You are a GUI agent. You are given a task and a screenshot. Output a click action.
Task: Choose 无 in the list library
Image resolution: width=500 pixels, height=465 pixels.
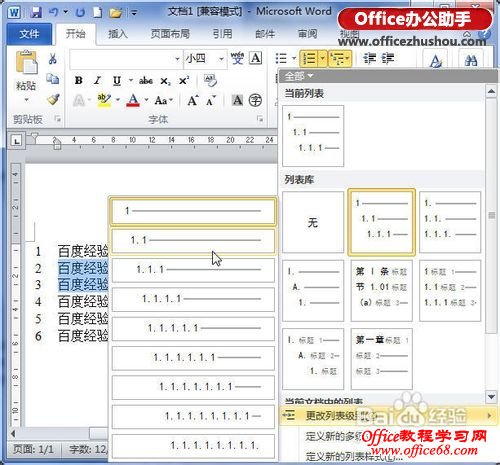point(313,222)
